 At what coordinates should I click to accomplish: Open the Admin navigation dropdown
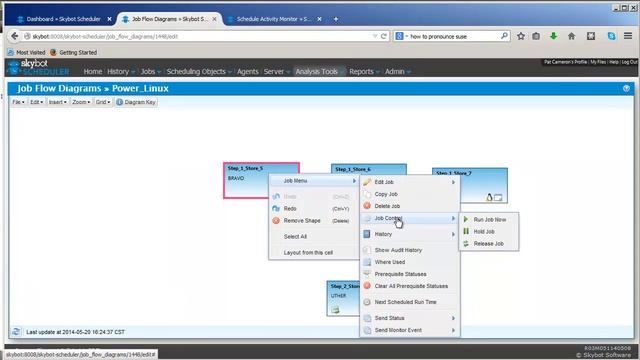(x=398, y=71)
